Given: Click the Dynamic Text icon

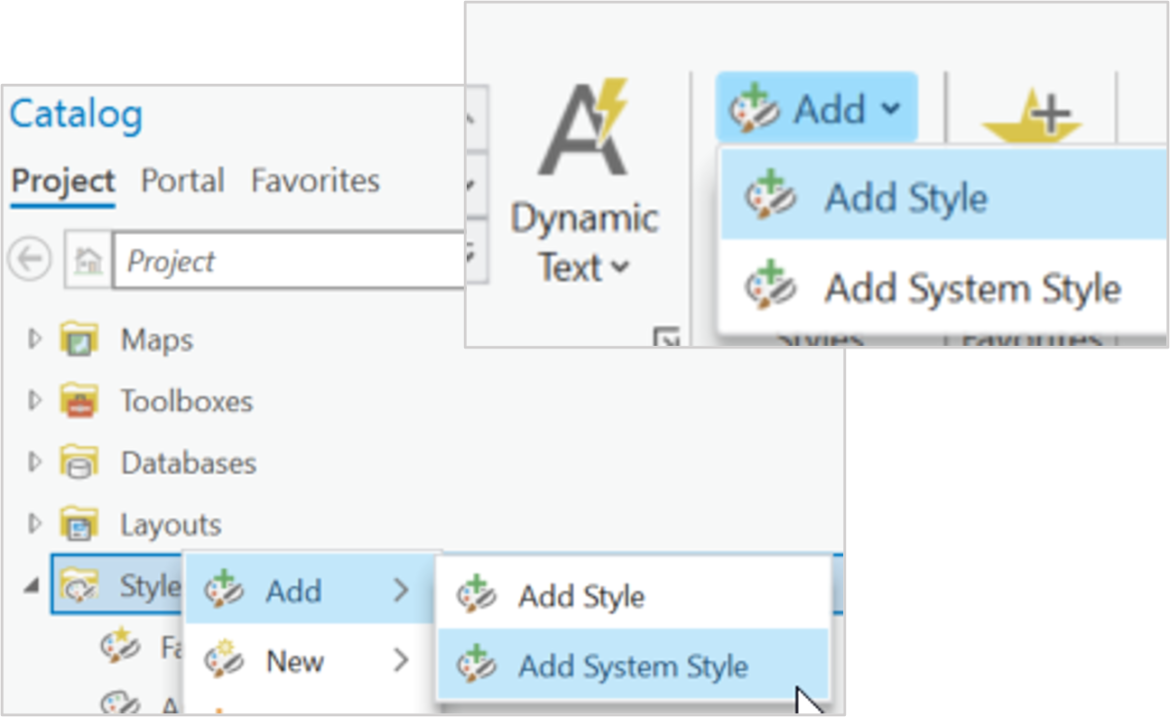Looking at the screenshot, I should click(583, 130).
